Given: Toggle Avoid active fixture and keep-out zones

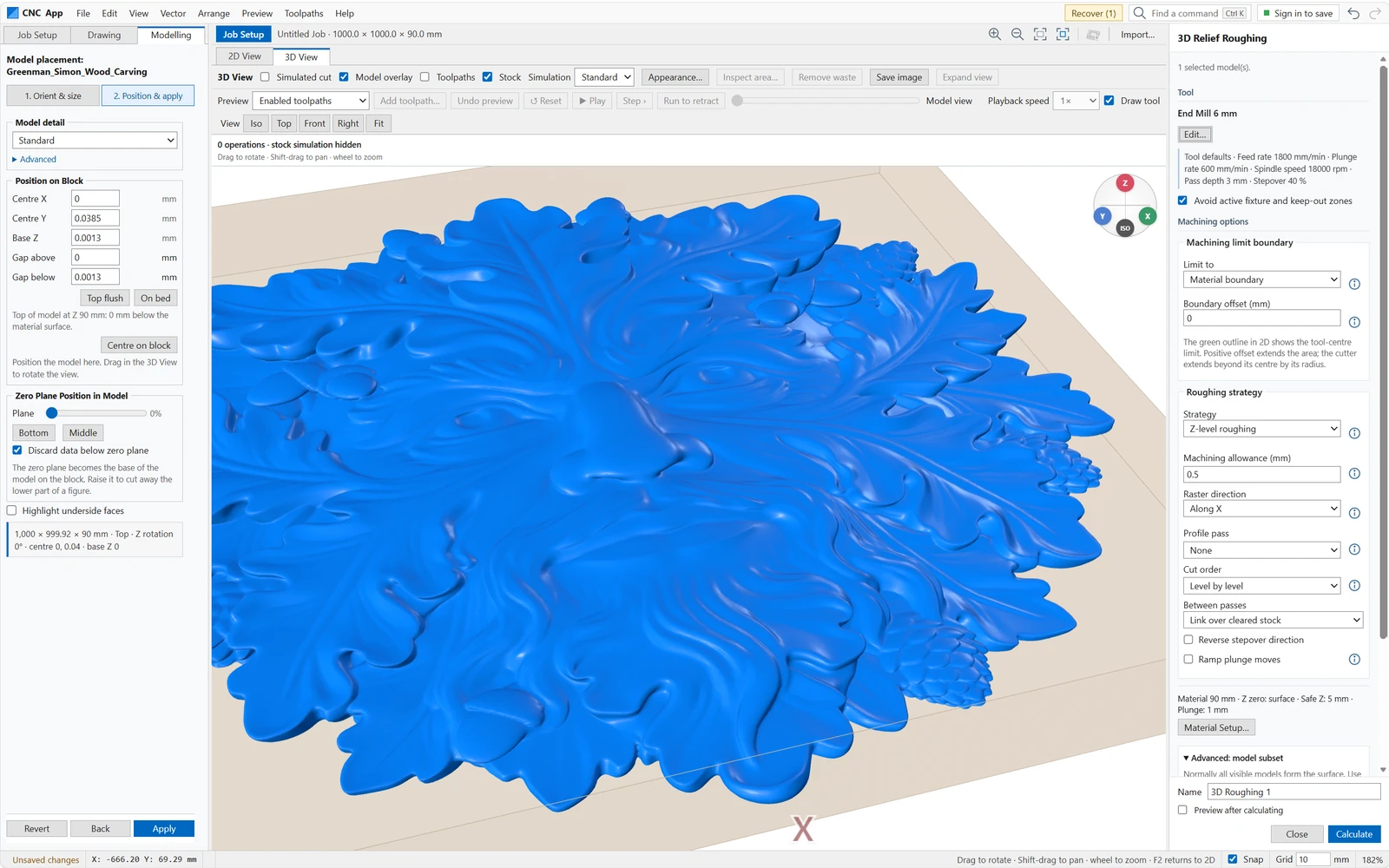Looking at the screenshot, I should (x=1182, y=201).
